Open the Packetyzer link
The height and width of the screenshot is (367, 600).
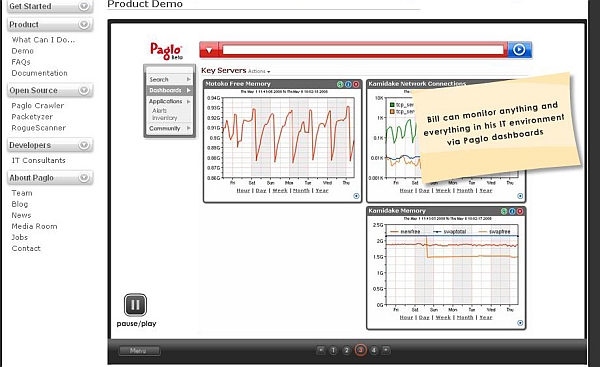[32, 117]
